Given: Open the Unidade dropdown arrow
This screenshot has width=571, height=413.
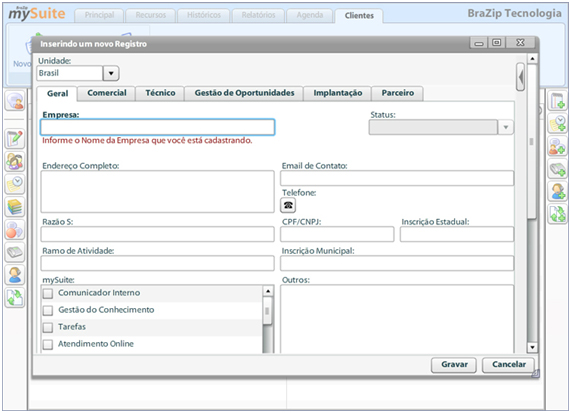Looking at the screenshot, I should (111, 74).
